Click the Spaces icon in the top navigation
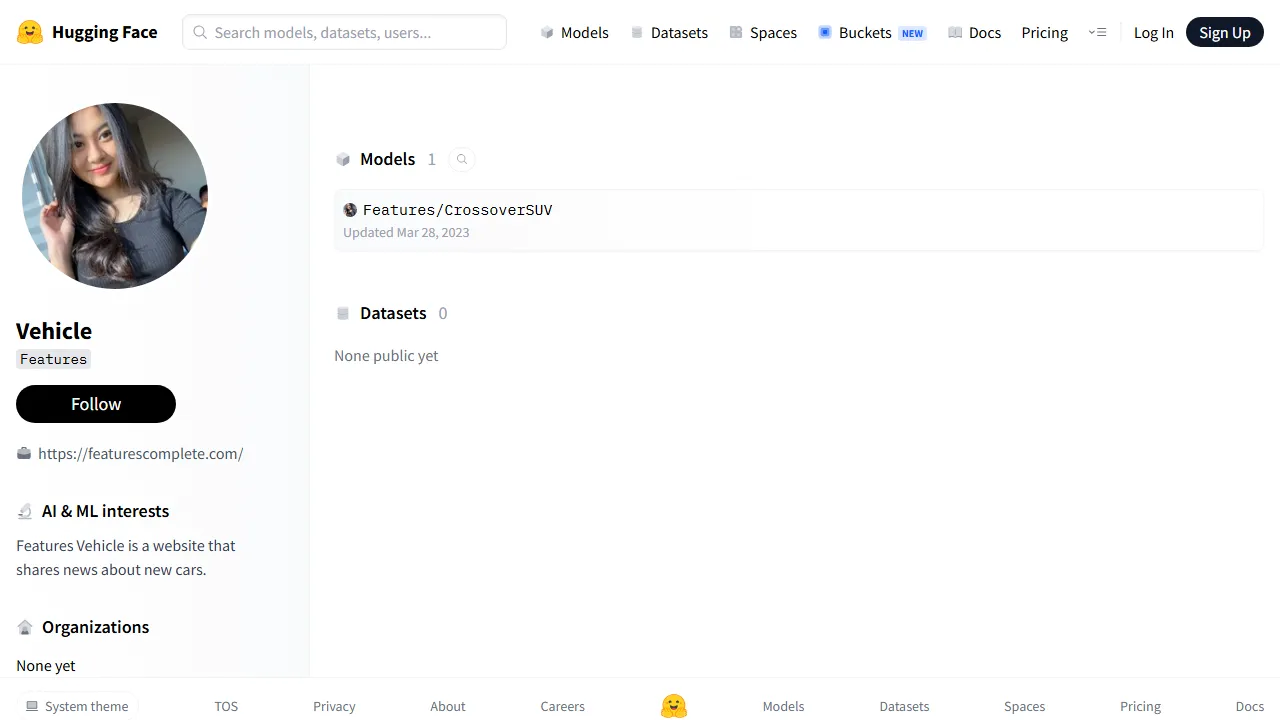 coord(736,33)
